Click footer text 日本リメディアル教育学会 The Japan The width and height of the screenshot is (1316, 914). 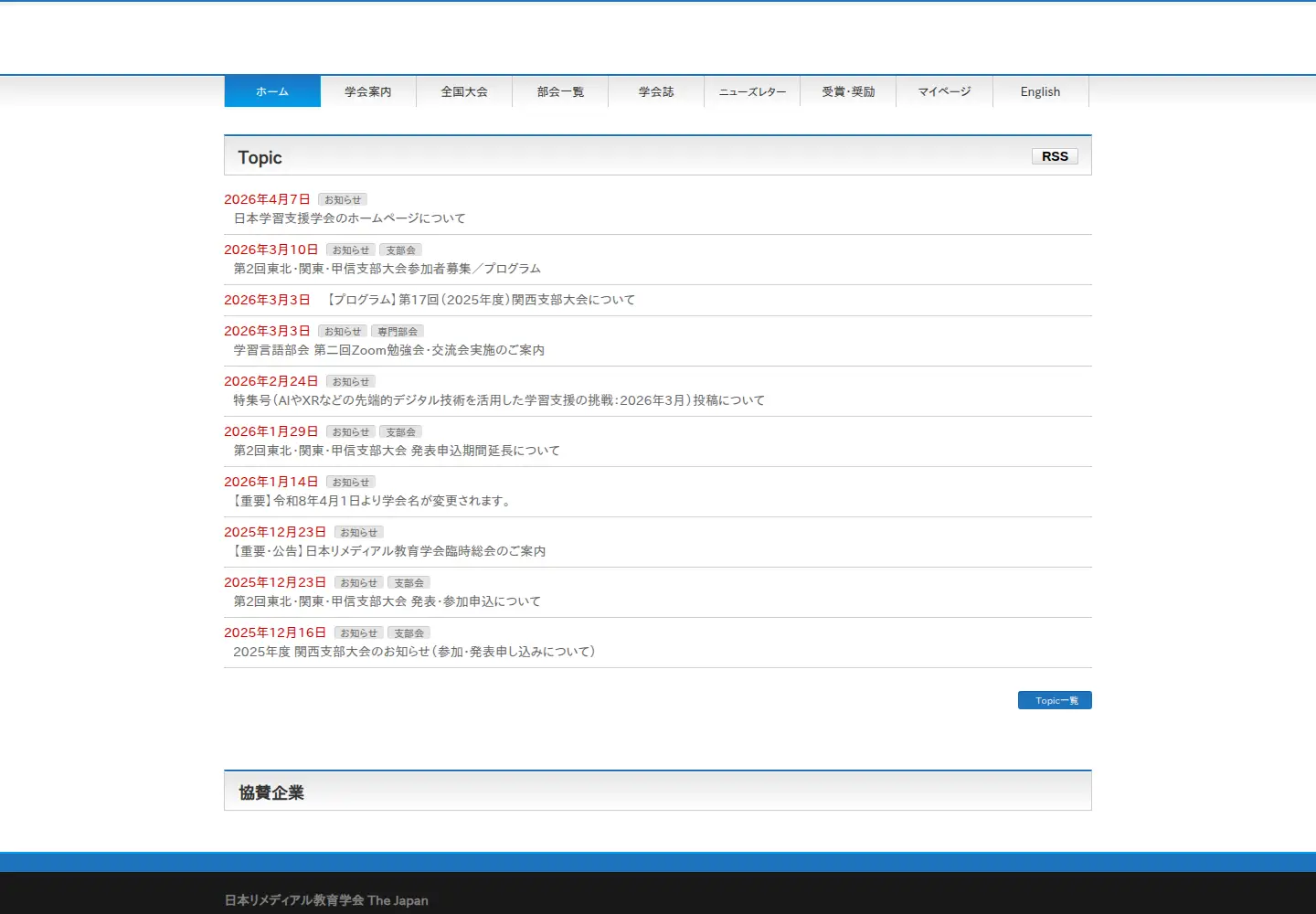[x=326, y=900]
